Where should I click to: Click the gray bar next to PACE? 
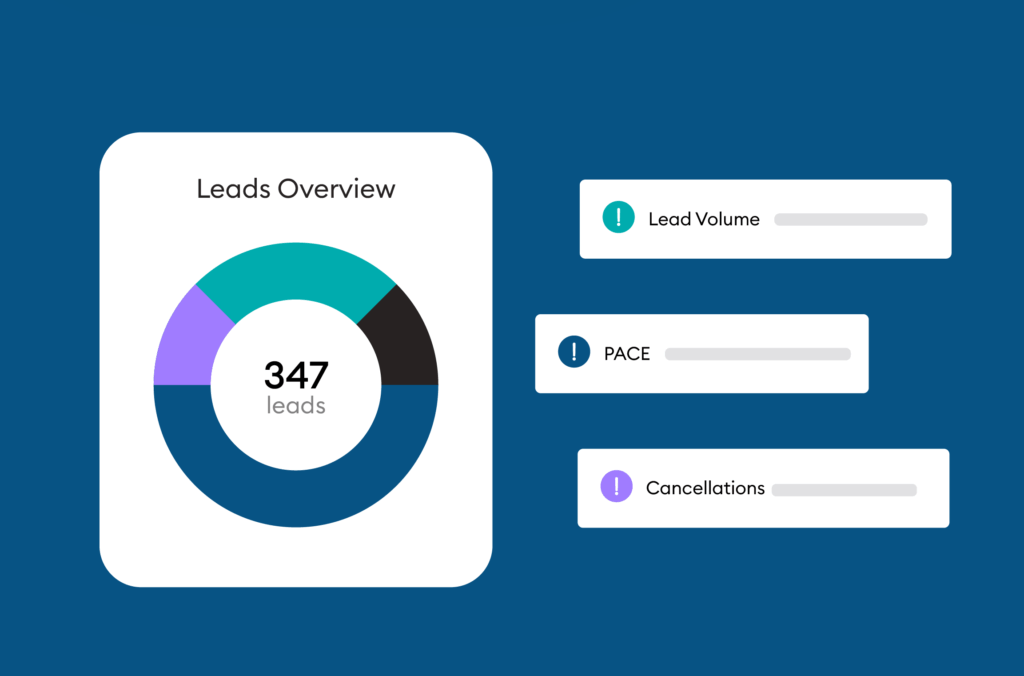click(x=757, y=353)
